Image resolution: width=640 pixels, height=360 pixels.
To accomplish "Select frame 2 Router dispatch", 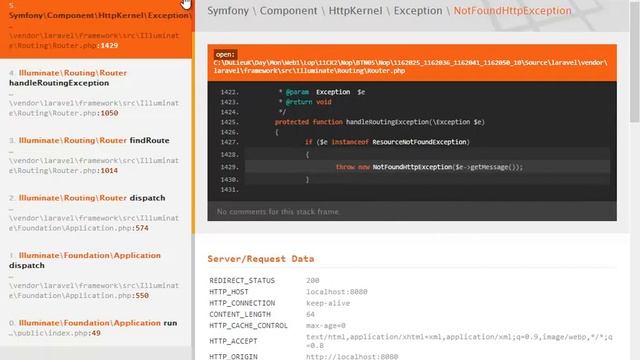I will [x=96, y=213].
